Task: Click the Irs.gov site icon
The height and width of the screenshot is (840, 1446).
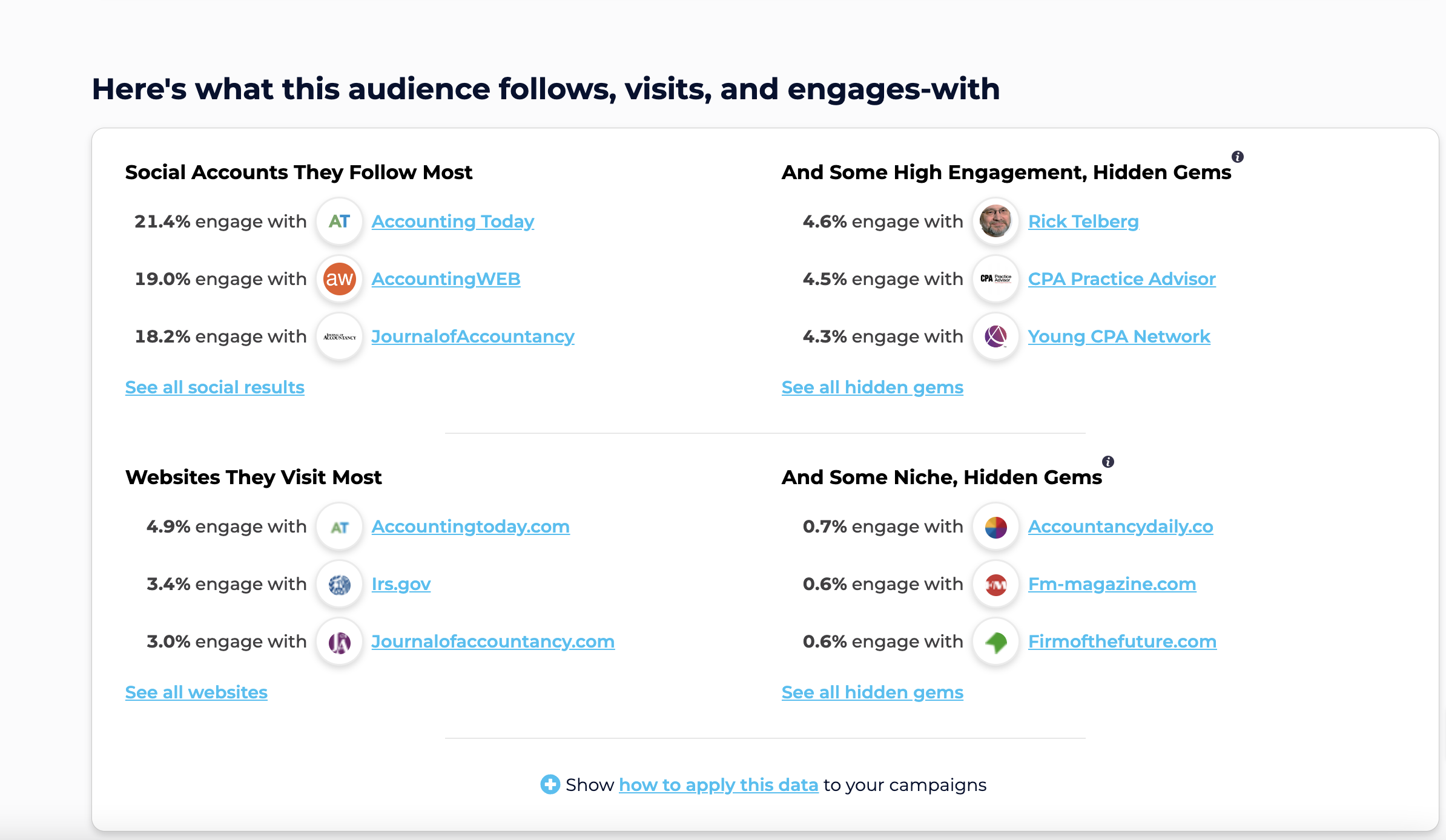Action: [x=339, y=585]
